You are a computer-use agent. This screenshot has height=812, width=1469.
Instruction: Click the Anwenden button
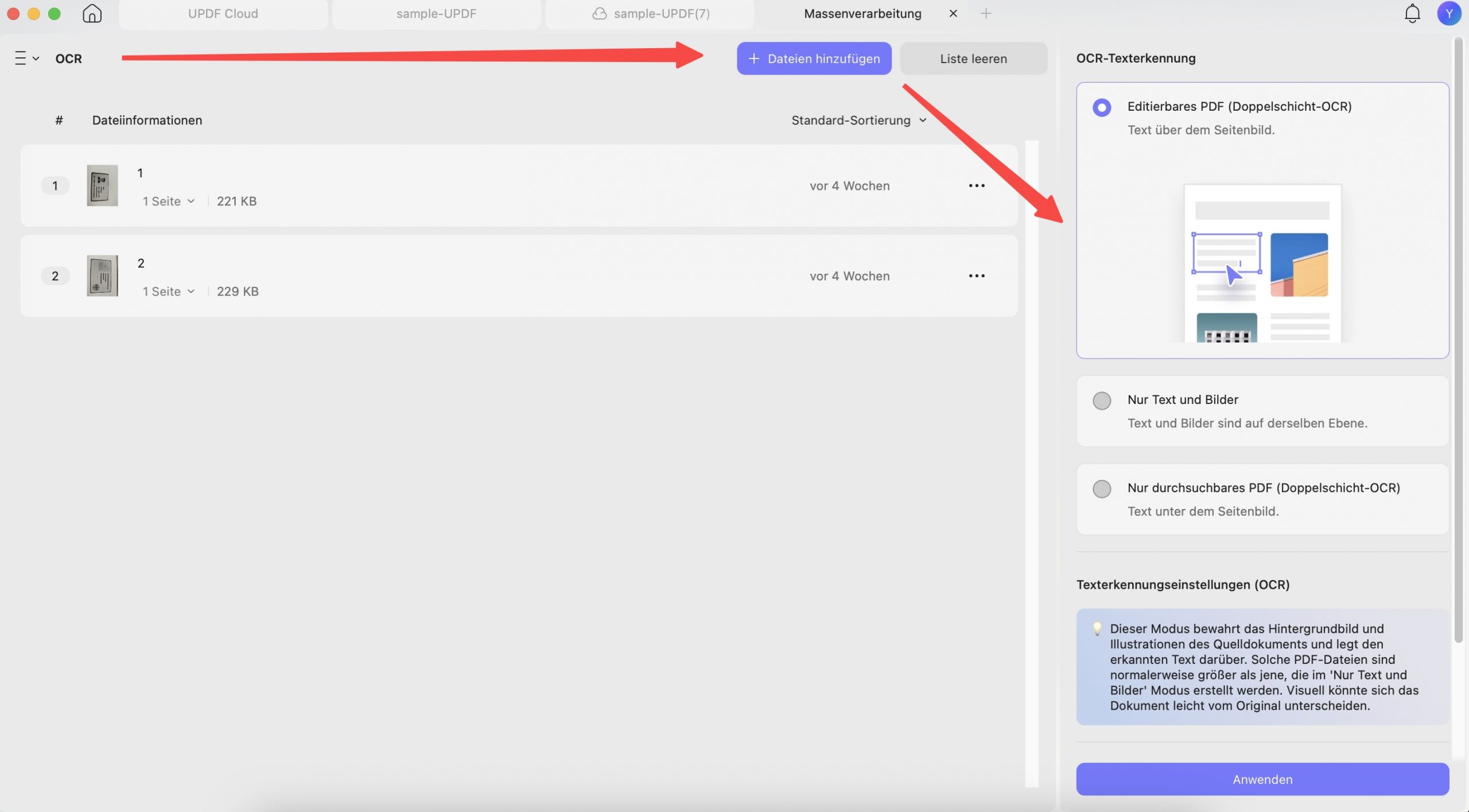coord(1262,779)
